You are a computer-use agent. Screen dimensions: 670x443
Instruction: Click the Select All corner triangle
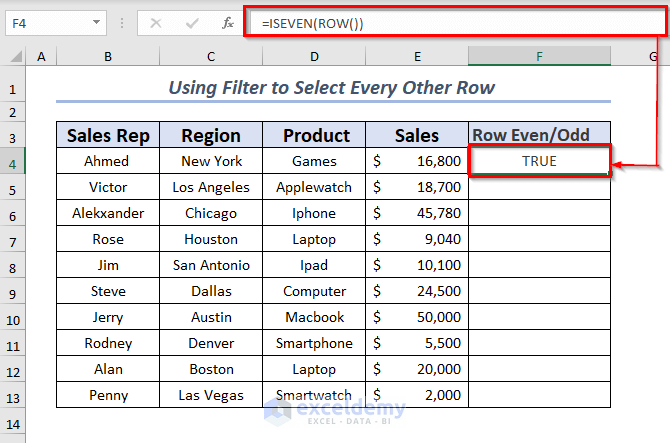pos(13,58)
